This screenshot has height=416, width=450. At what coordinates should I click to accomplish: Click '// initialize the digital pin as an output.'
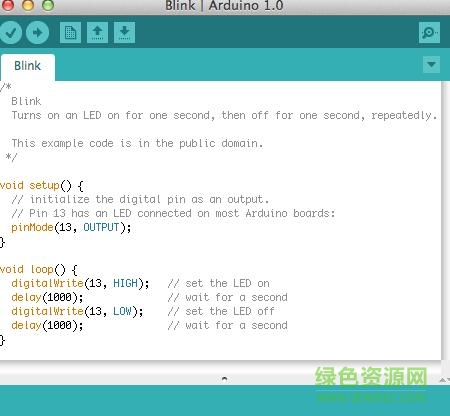click(140, 199)
